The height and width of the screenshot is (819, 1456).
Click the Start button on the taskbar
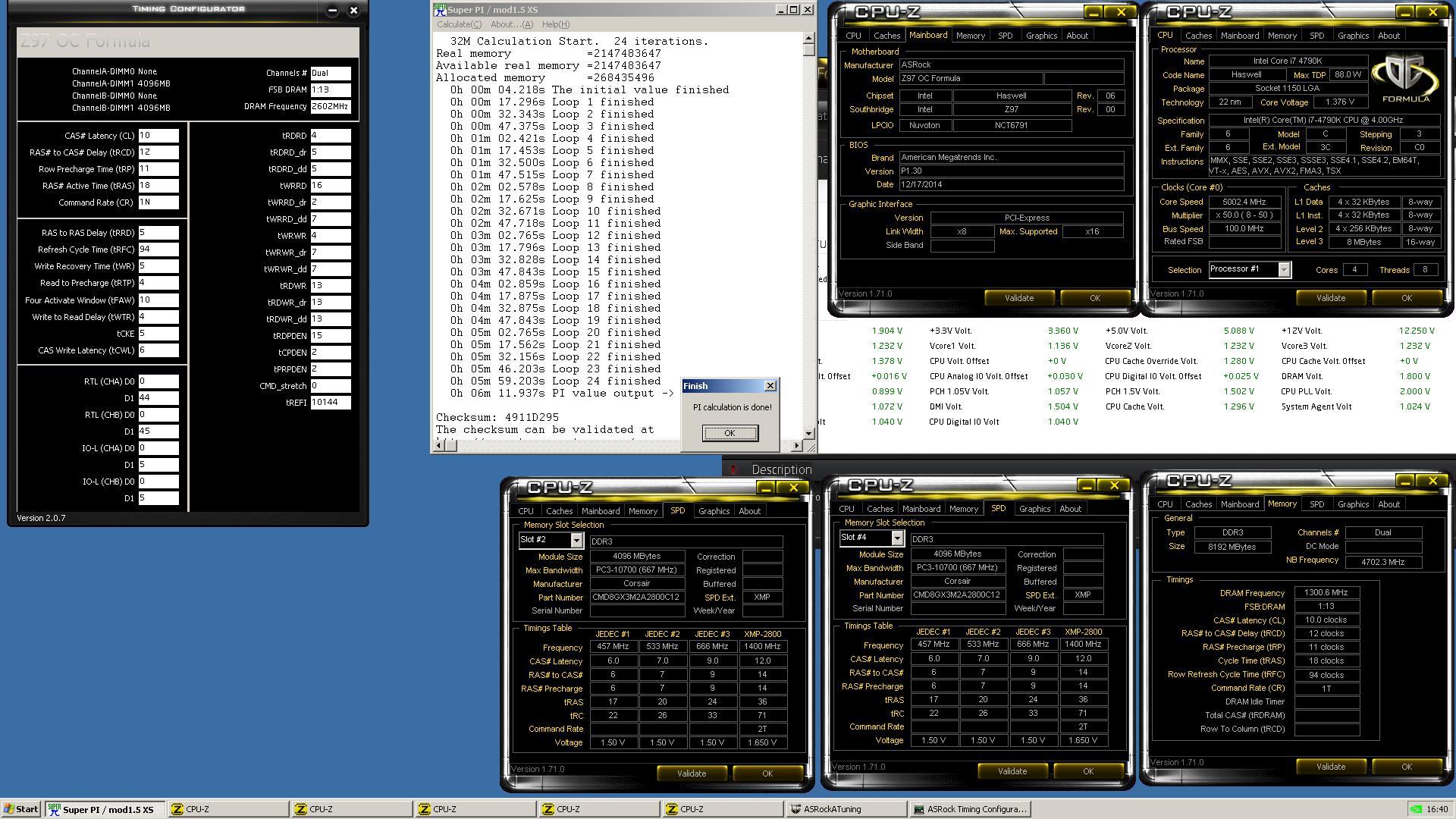click(20, 809)
